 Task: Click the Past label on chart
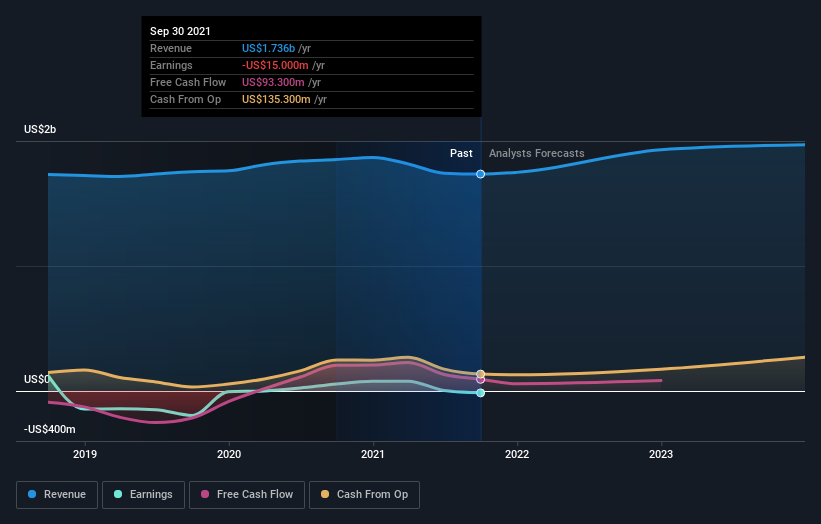461,153
